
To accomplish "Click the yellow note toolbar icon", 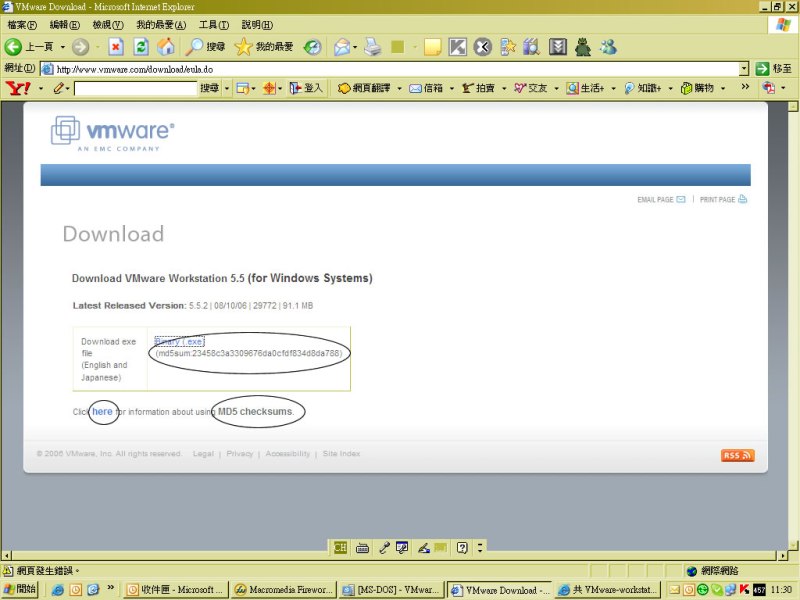I will [433, 47].
